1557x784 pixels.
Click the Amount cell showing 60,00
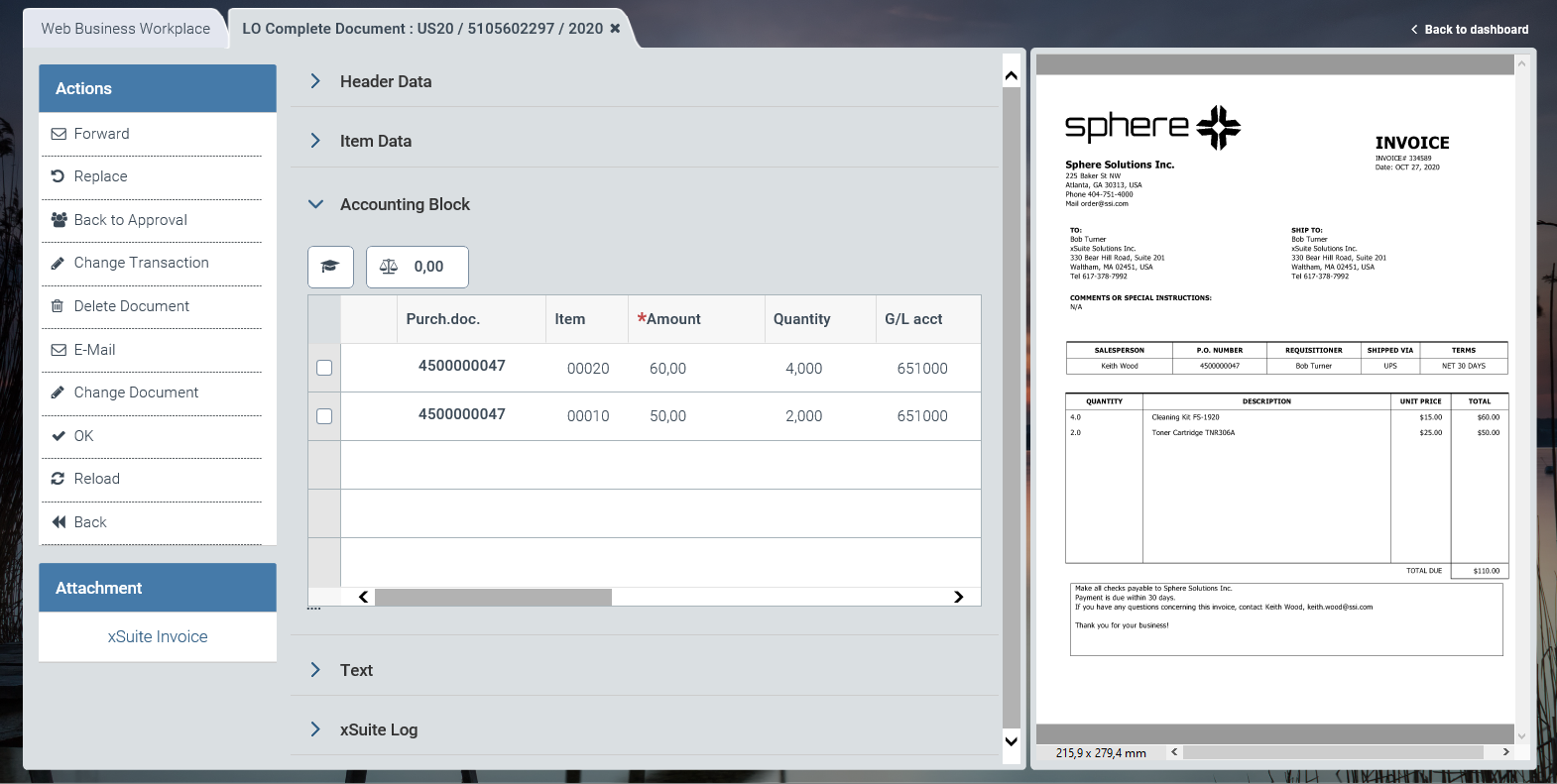point(667,369)
